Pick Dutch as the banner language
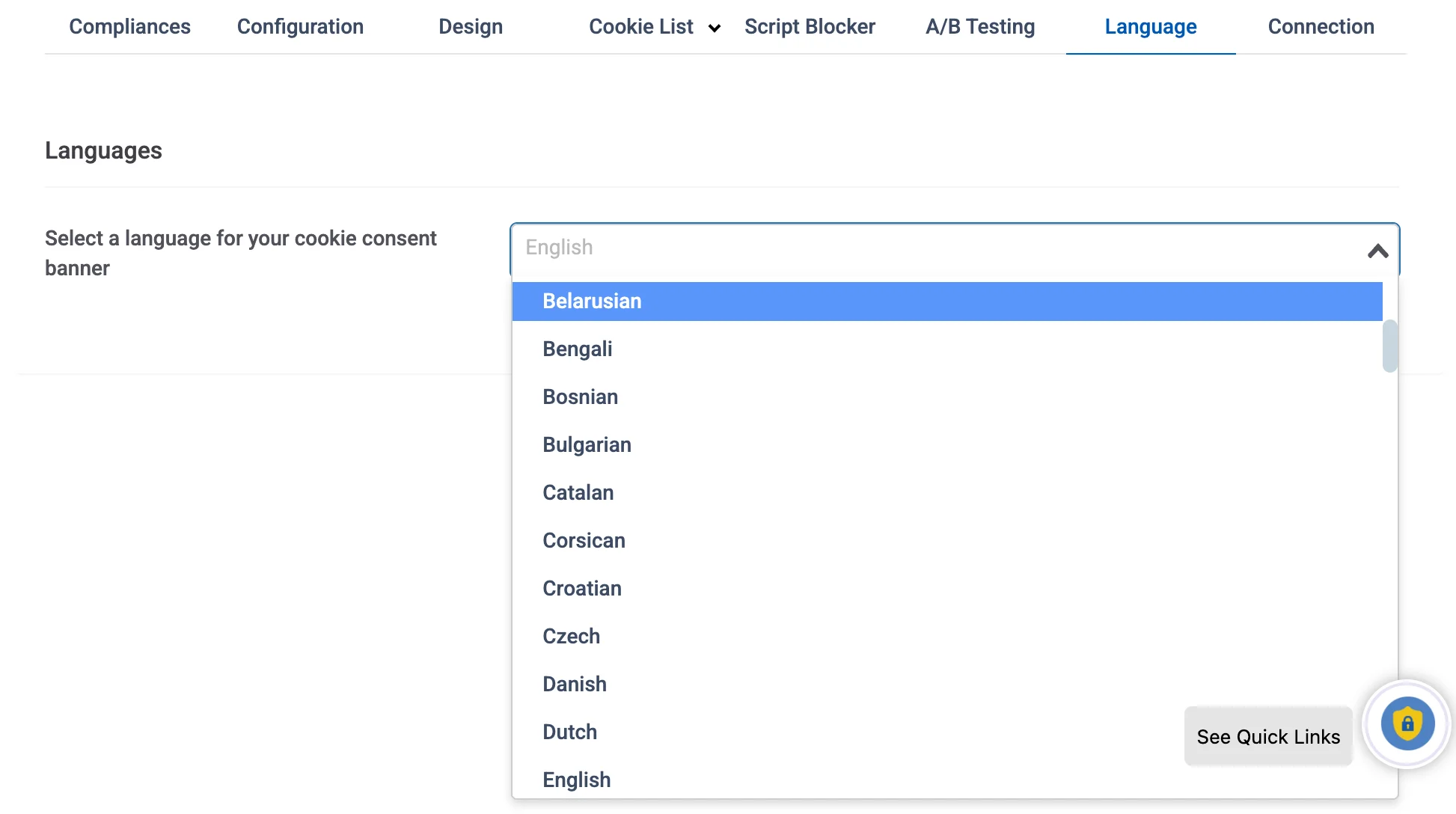Screen dimensions: 1456x814 947,732
